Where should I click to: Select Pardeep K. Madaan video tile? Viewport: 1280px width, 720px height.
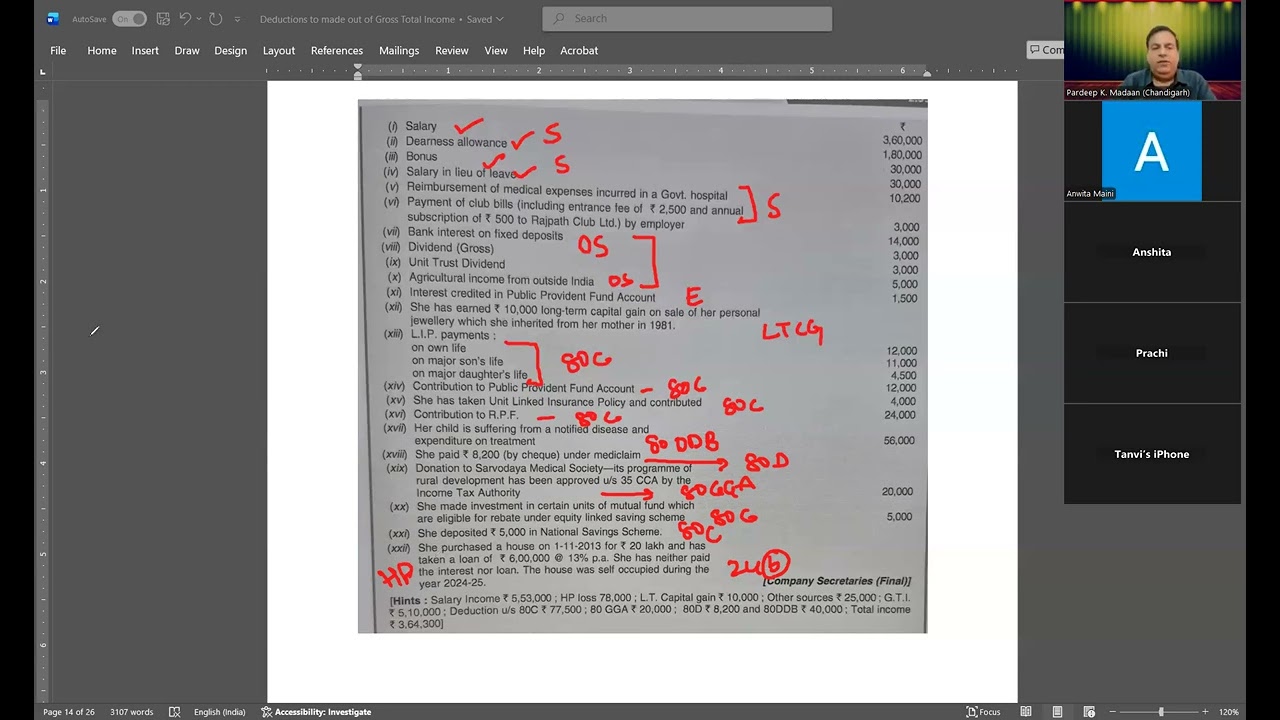pos(1152,50)
